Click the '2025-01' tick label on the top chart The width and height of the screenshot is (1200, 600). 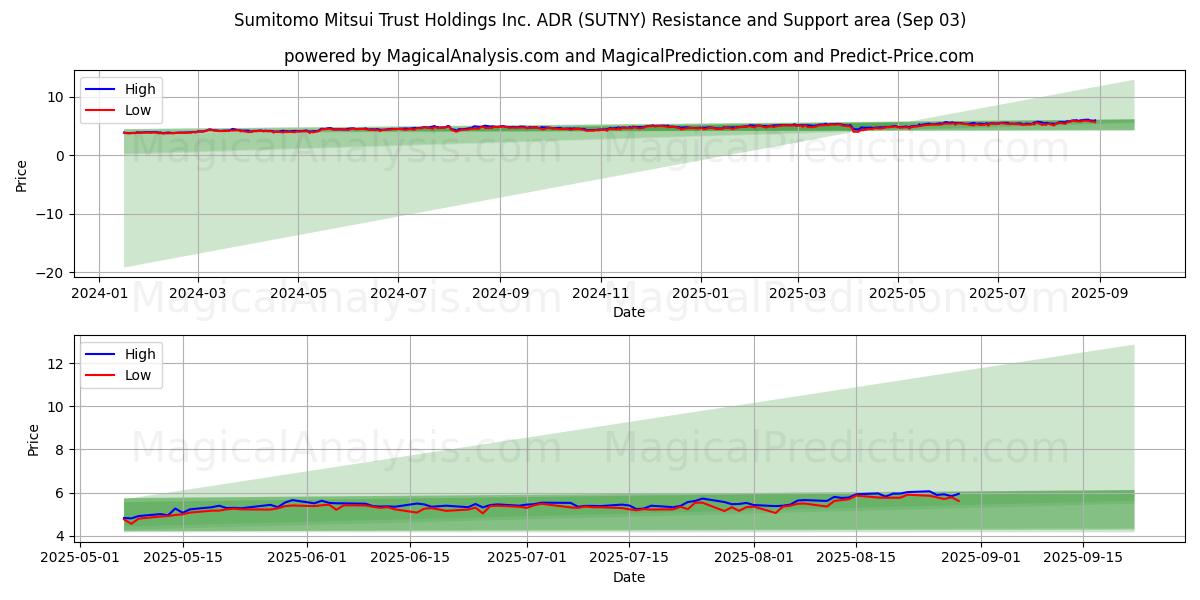[700, 294]
